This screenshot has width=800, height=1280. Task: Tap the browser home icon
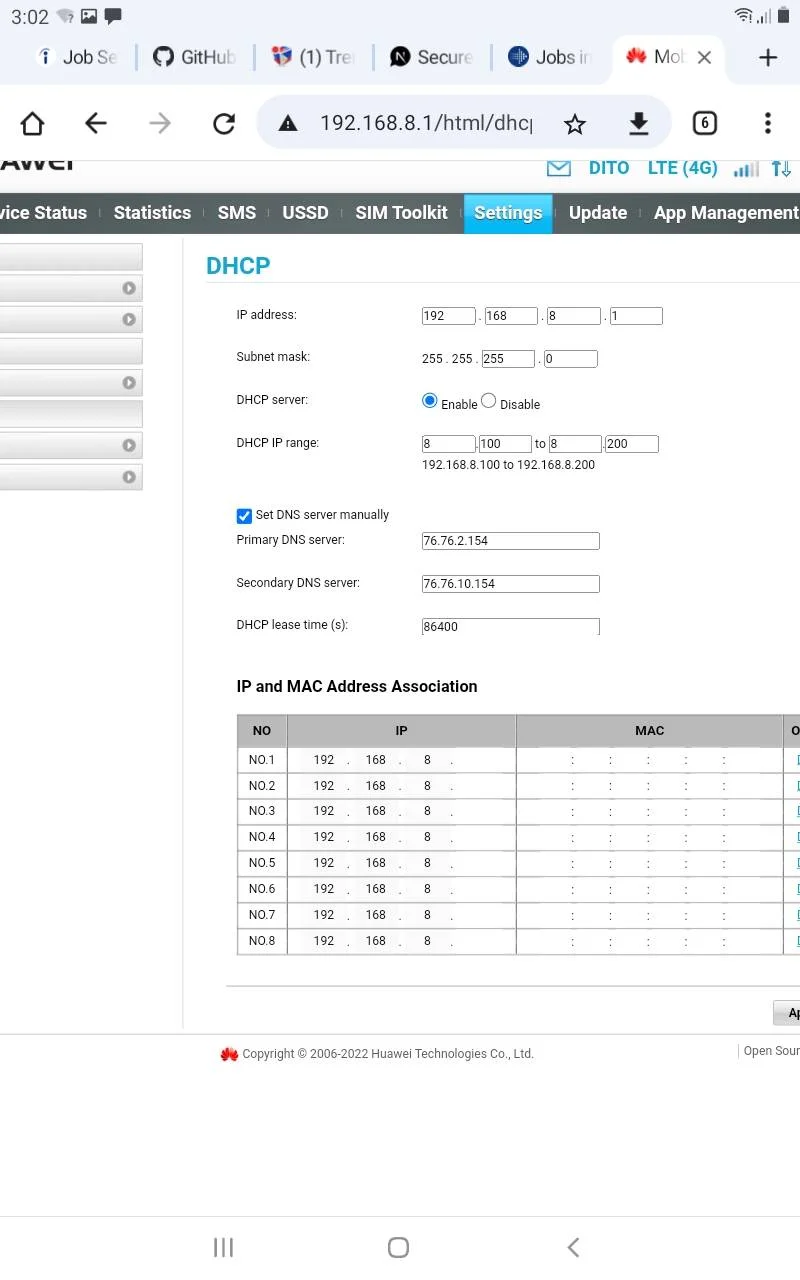pyautogui.click(x=32, y=123)
